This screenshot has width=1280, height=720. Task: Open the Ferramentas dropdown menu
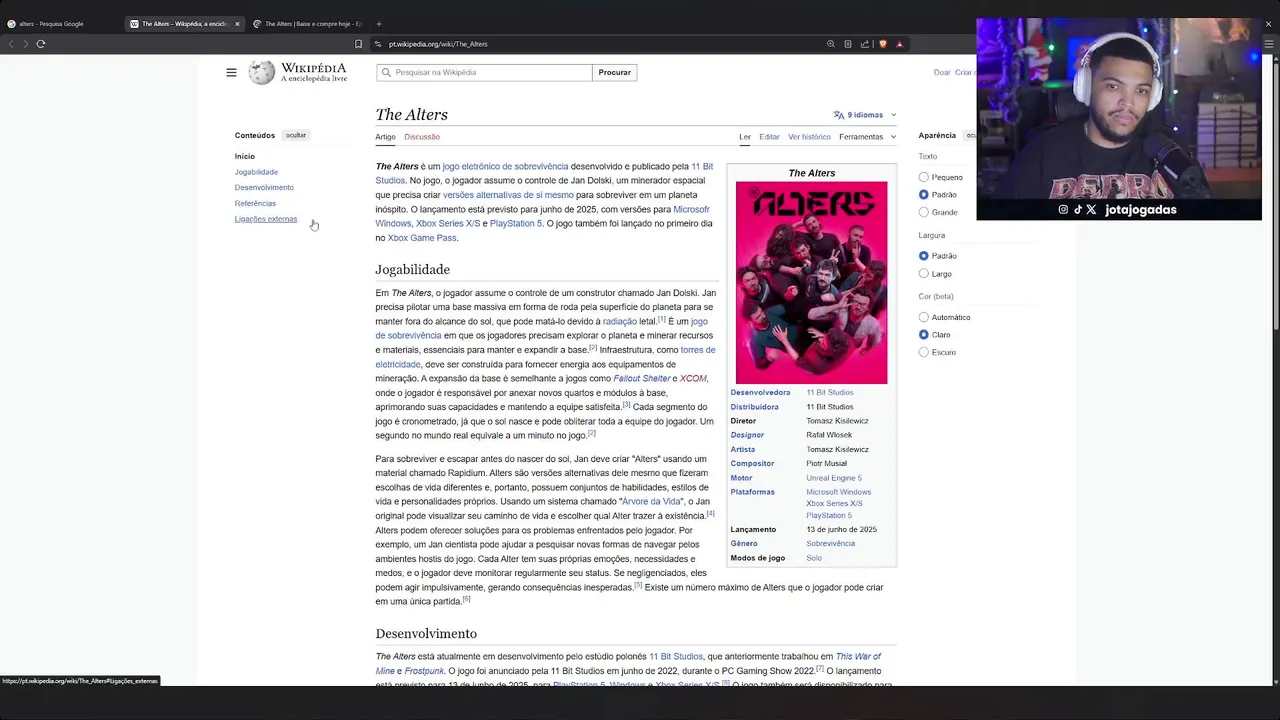[867, 137]
